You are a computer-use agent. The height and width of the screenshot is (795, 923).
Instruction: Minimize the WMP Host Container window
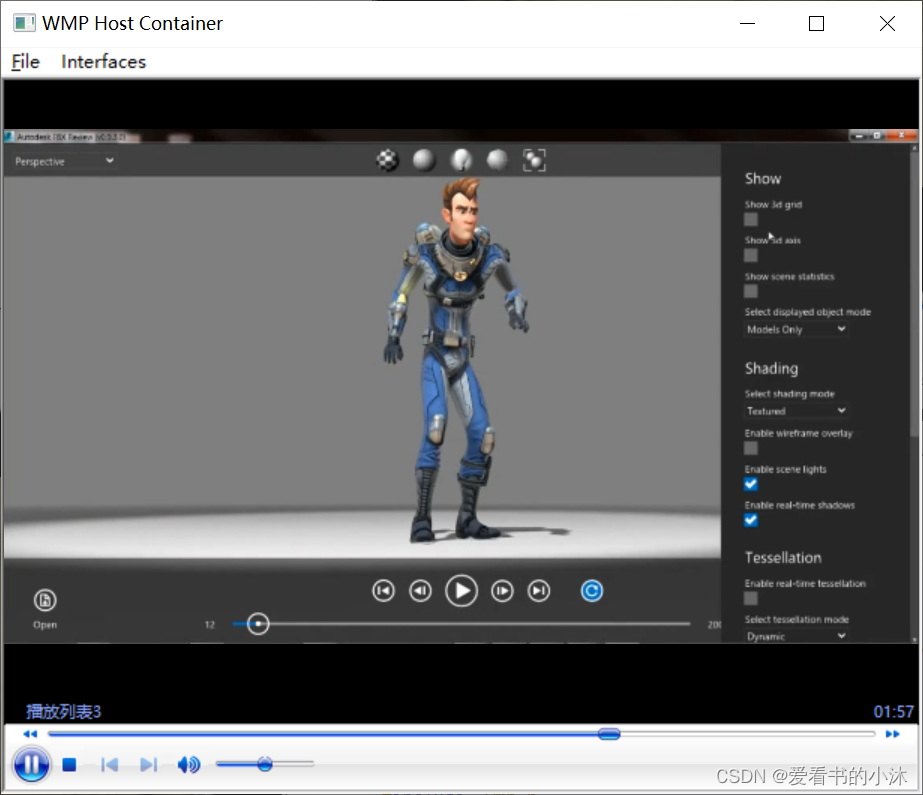(747, 24)
